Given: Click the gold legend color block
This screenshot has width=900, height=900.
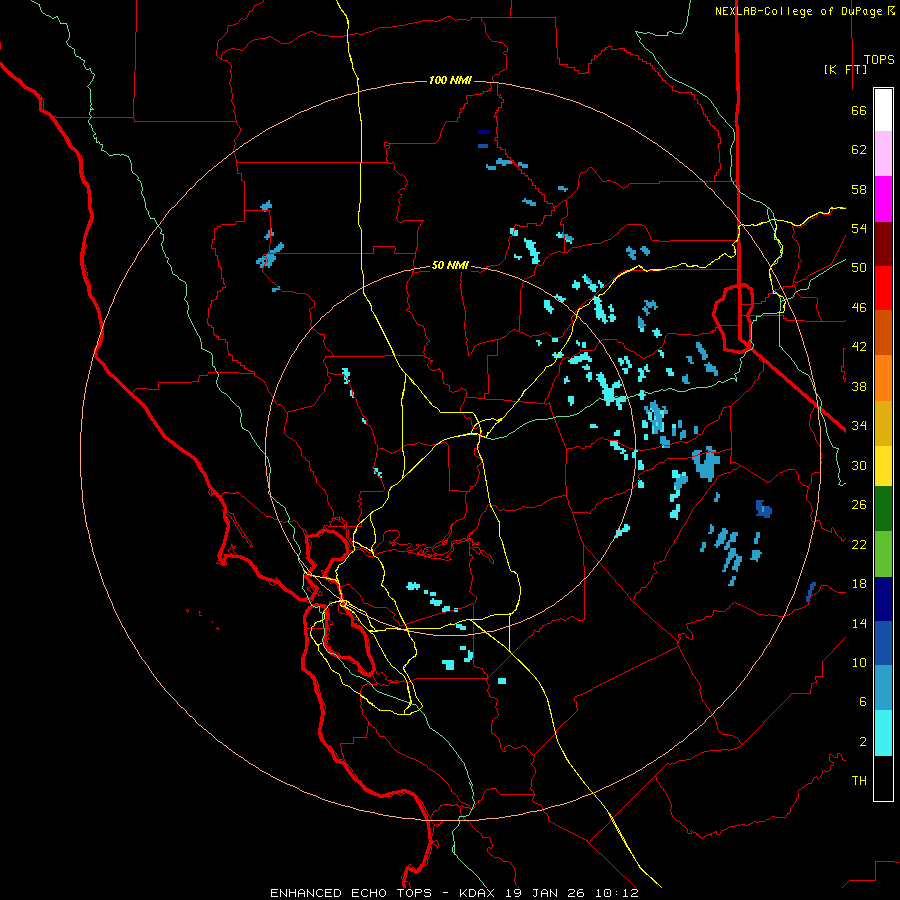Looking at the screenshot, I should (x=883, y=423).
